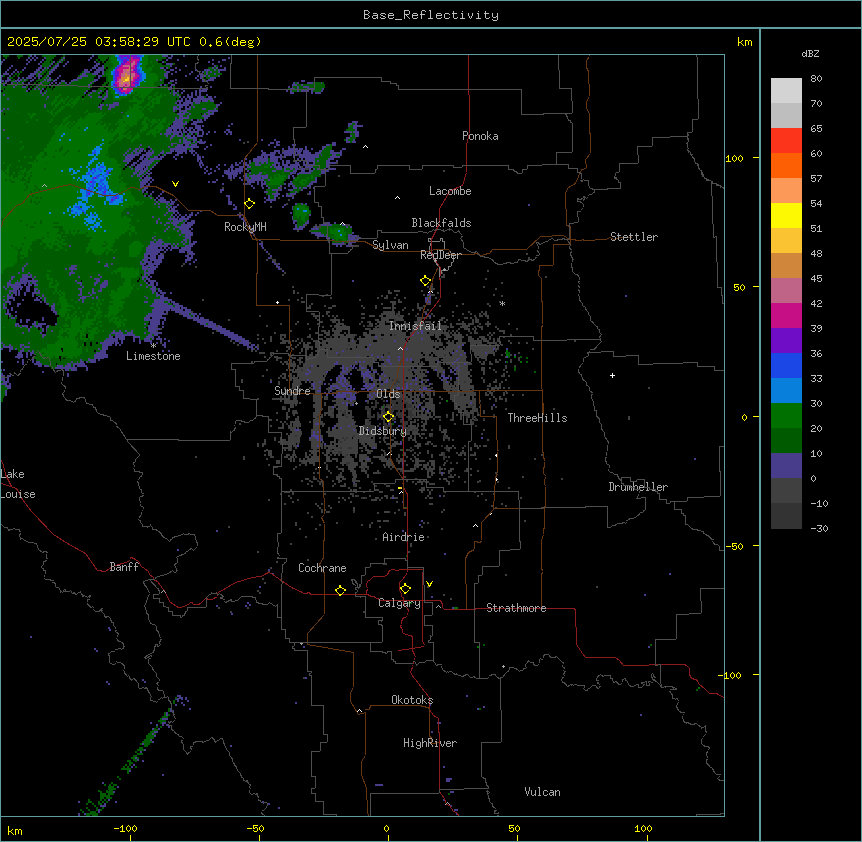The width and height of the screenshot is (862, 842).
Task: Select the yellow diamond marker south of RedDeer
Action: (426, 281)
